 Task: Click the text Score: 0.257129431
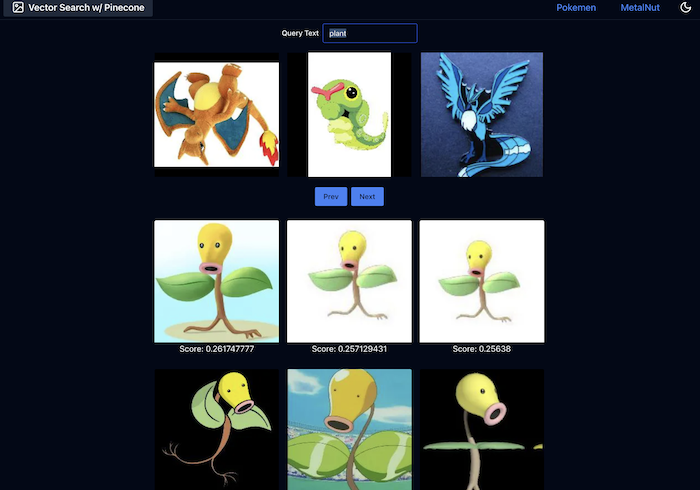click(x=349, y=349)
